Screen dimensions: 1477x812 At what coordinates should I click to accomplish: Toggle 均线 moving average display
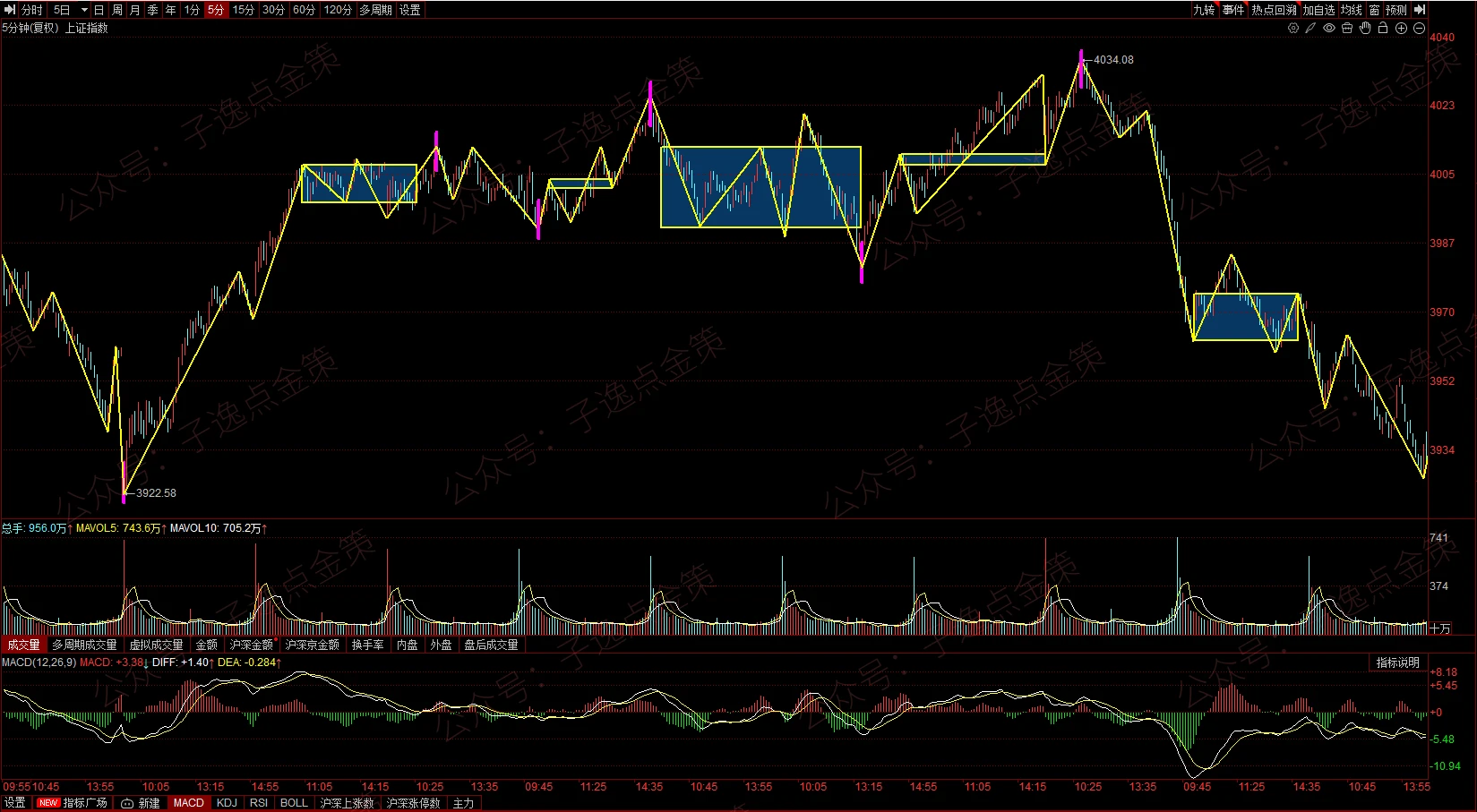click(x=1351, y=10)
